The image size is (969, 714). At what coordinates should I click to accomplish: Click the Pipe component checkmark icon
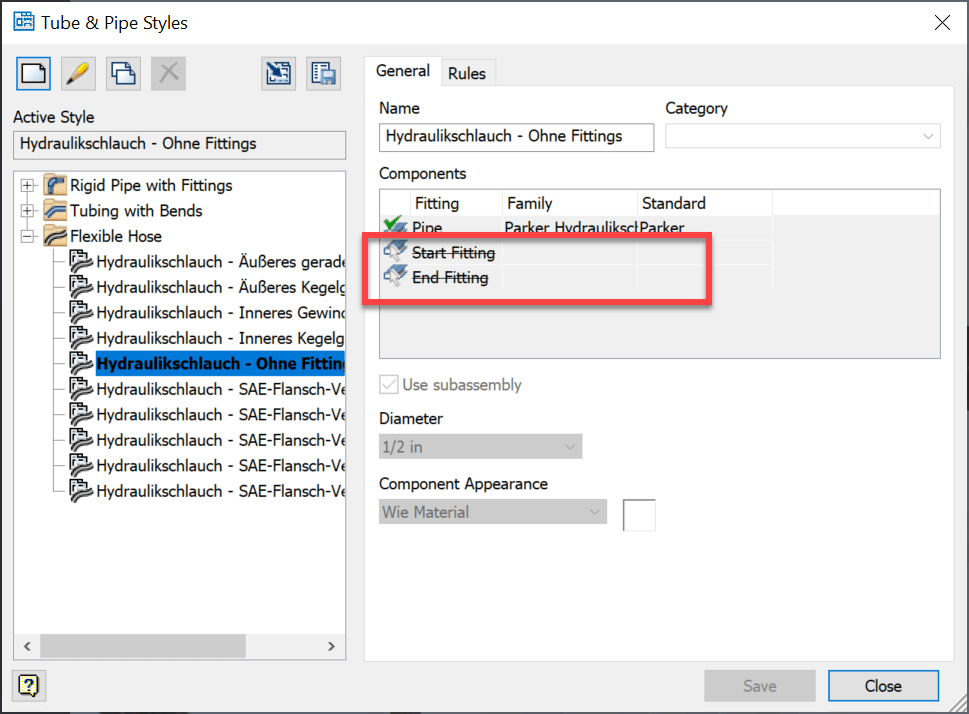coord(395,226)
